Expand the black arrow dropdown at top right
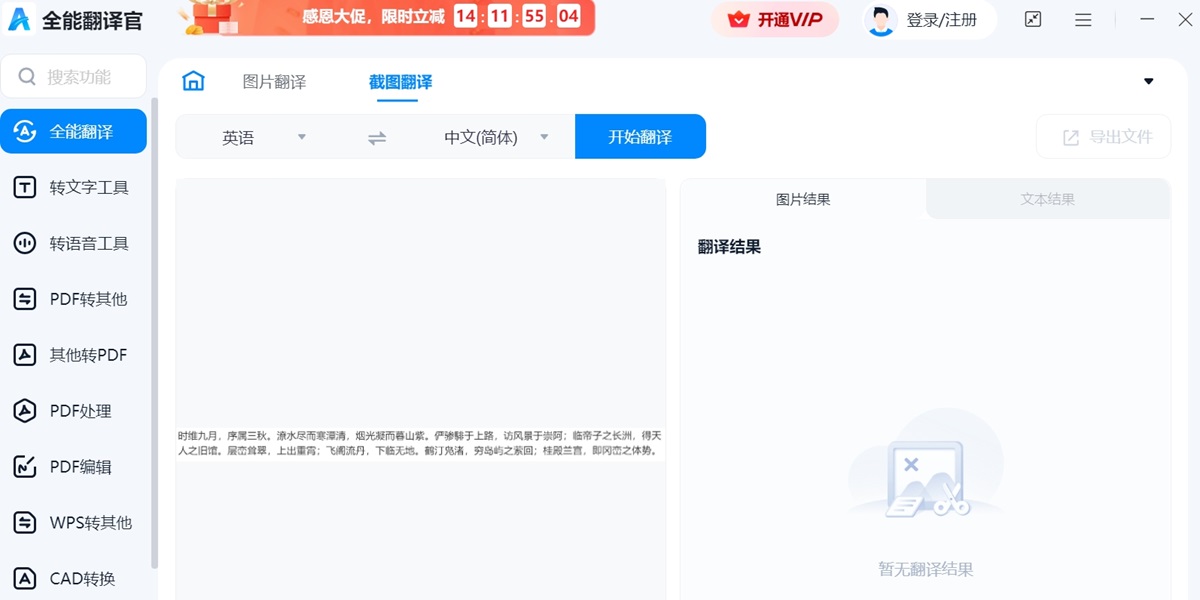Viewport: 1200px width, 600px height. point(1149,82)
